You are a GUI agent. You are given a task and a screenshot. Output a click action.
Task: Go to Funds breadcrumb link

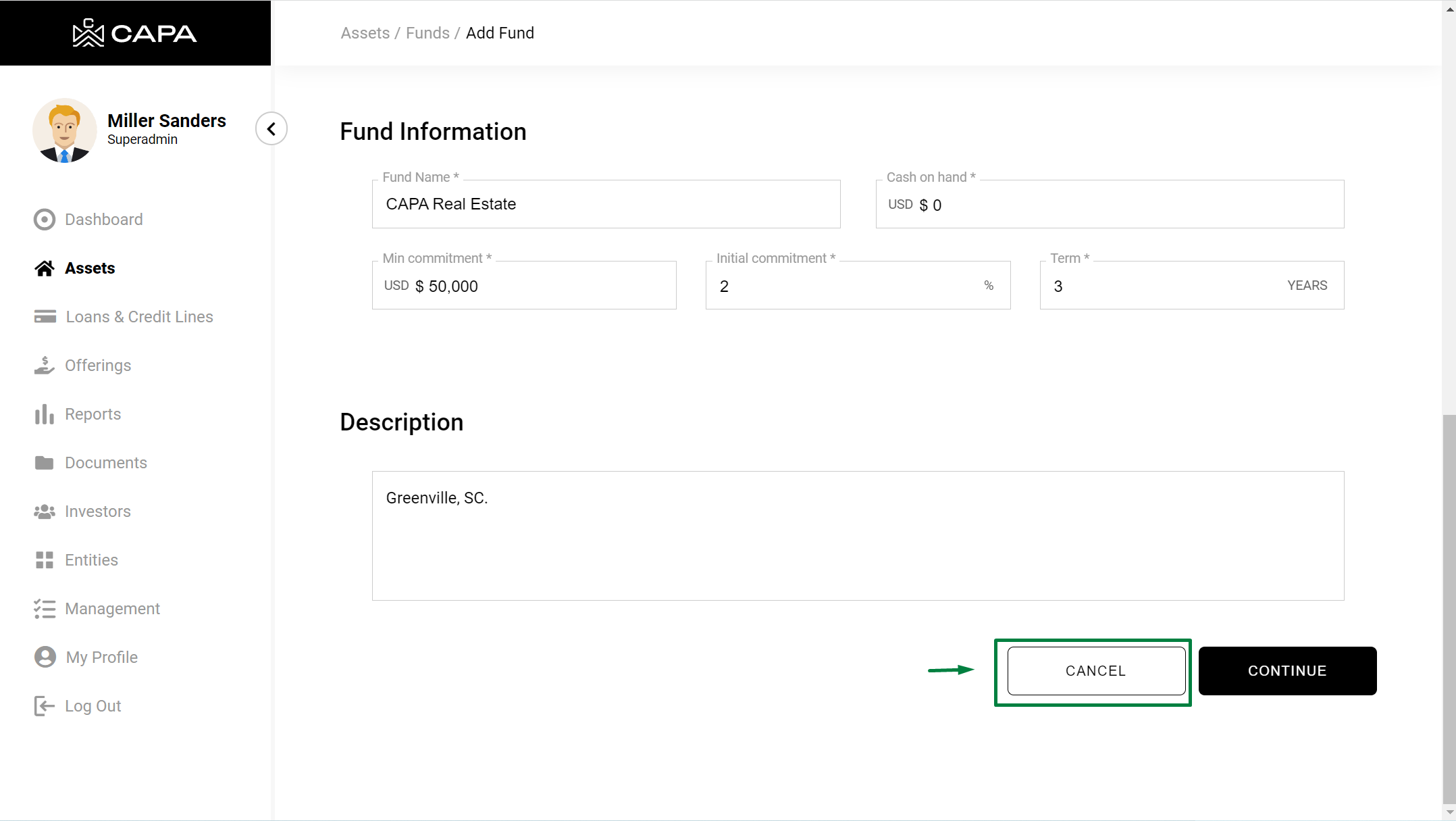coord(427,33)
